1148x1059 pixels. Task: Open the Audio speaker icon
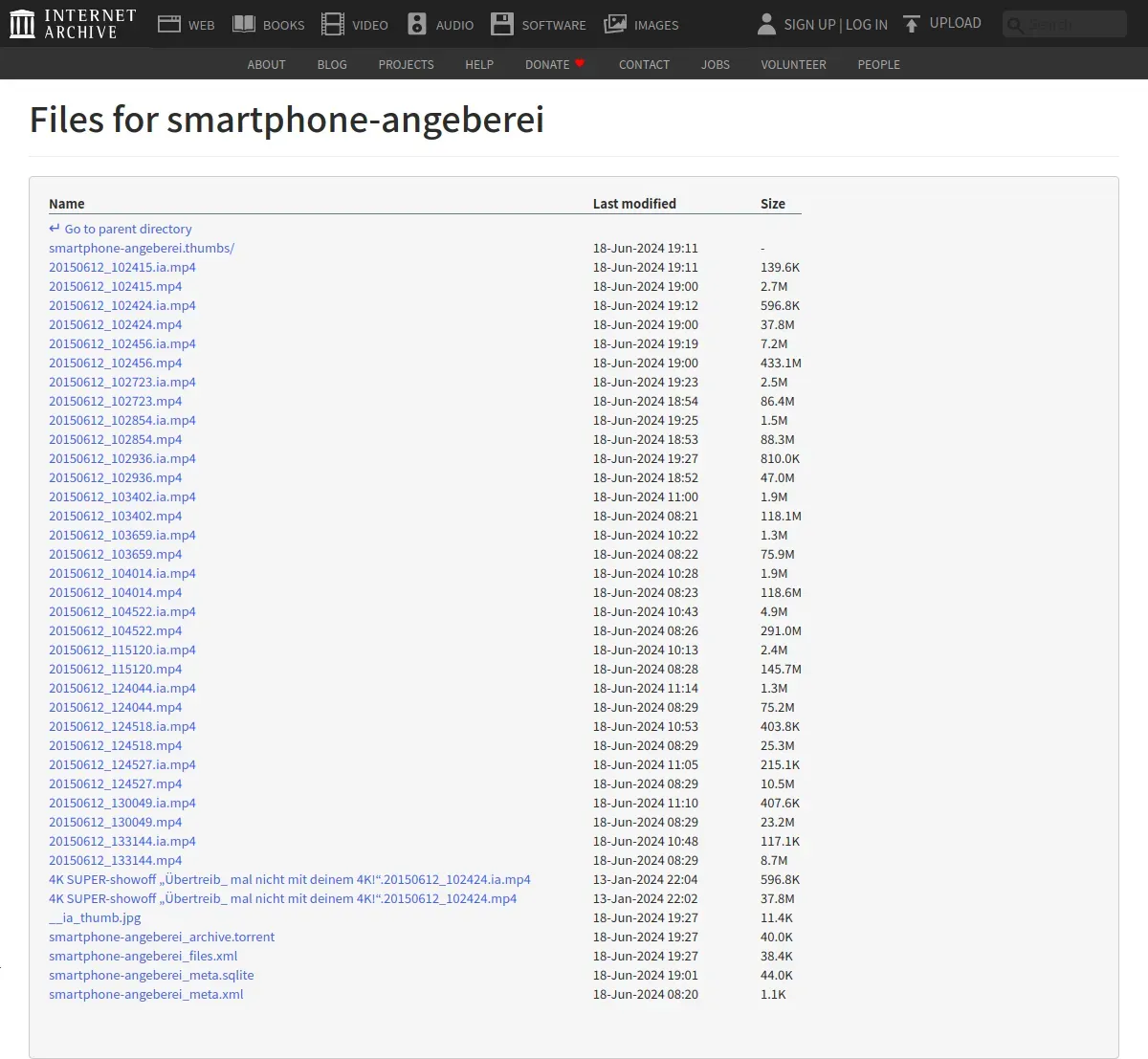[417, 24]
